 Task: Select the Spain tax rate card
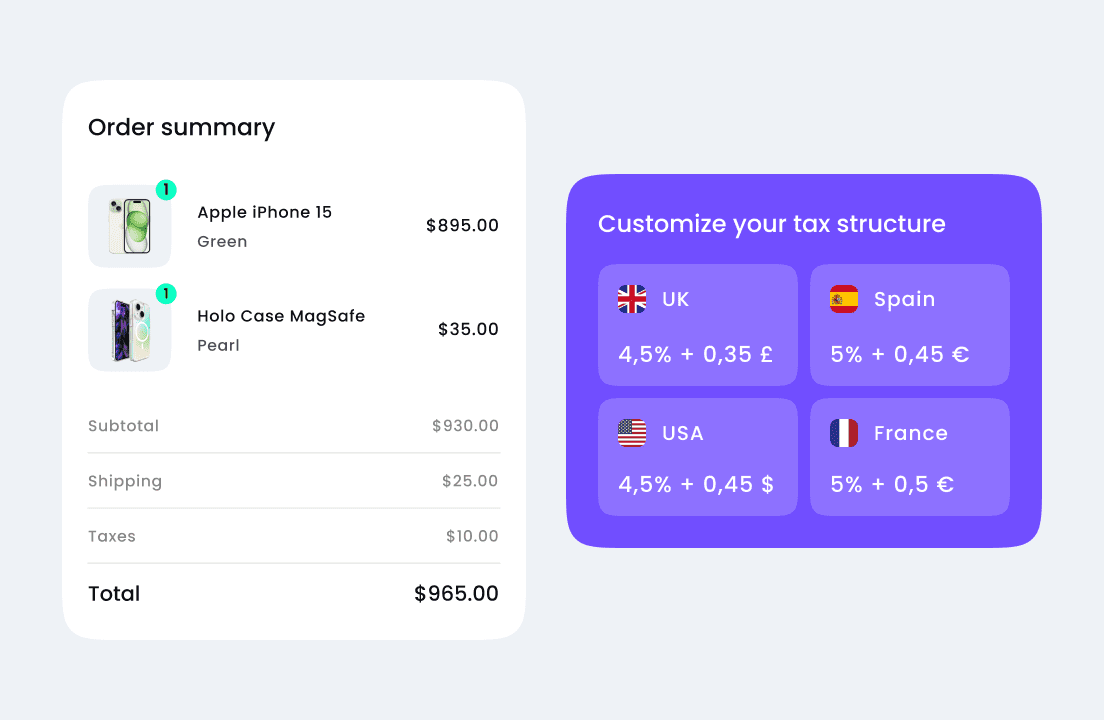pos(910,325)
